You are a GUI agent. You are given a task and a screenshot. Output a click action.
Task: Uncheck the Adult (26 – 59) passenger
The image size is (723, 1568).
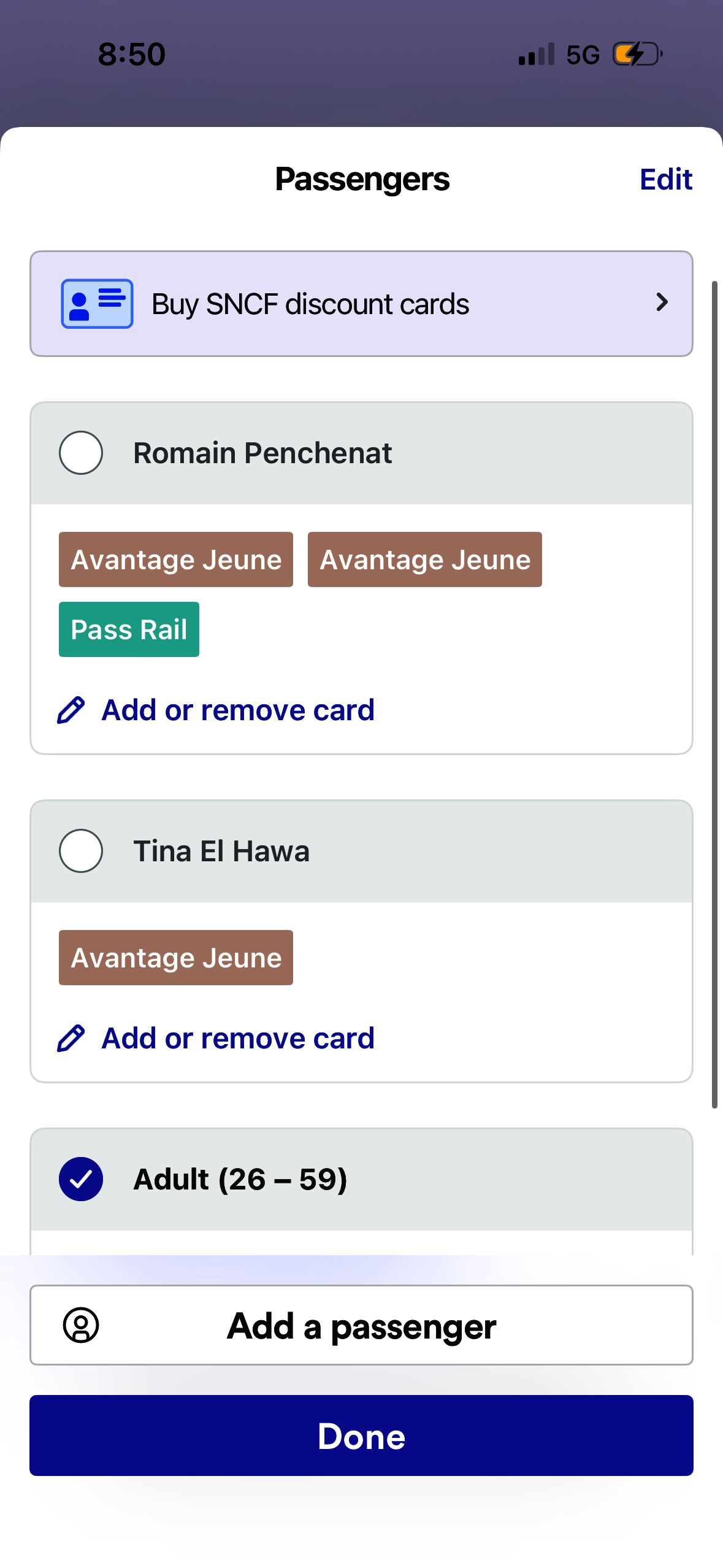coord(81,1179)
